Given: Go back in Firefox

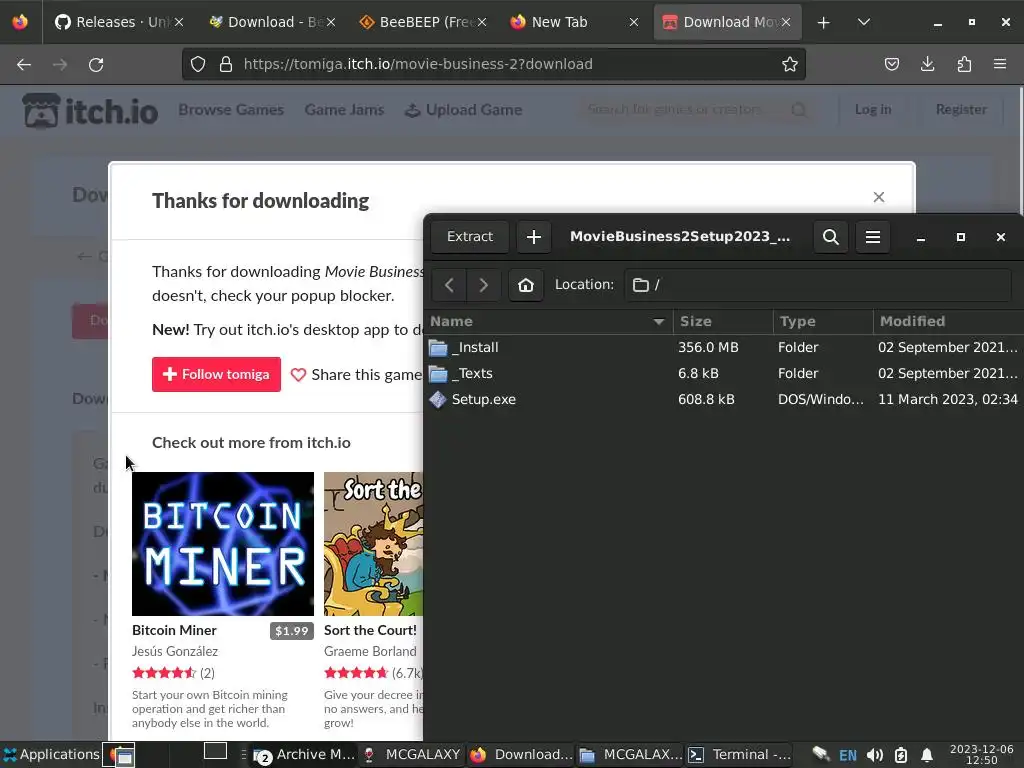Looking at the screenshot, I should 24,64.
